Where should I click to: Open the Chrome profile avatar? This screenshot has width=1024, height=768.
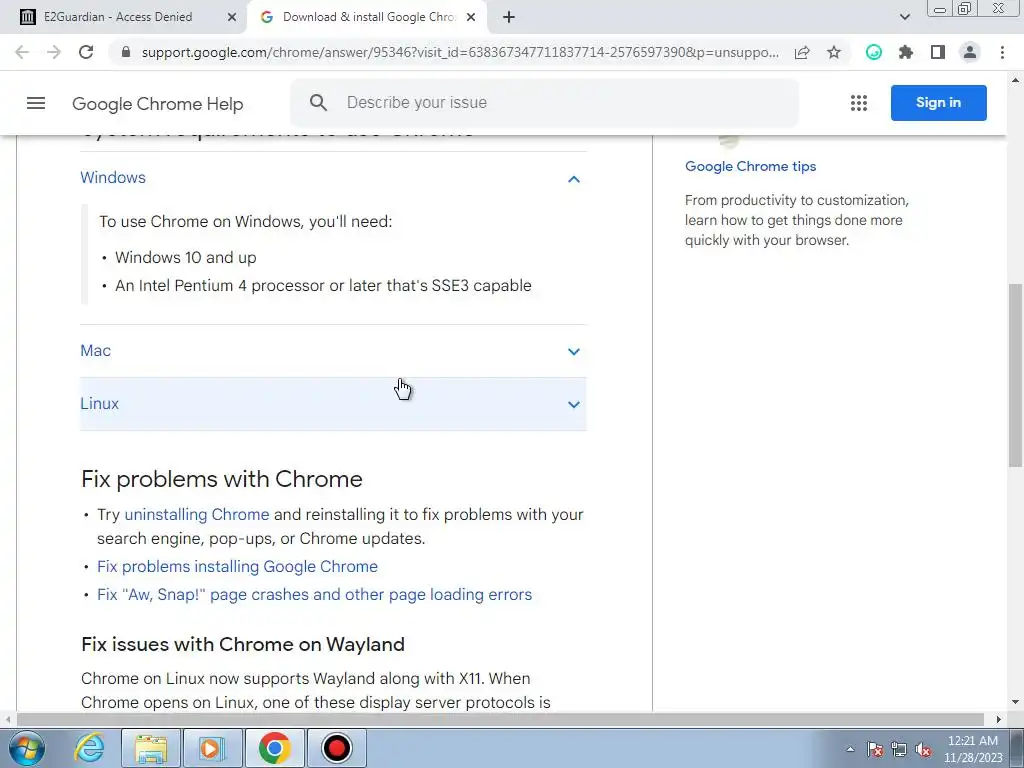coord(970,52)
